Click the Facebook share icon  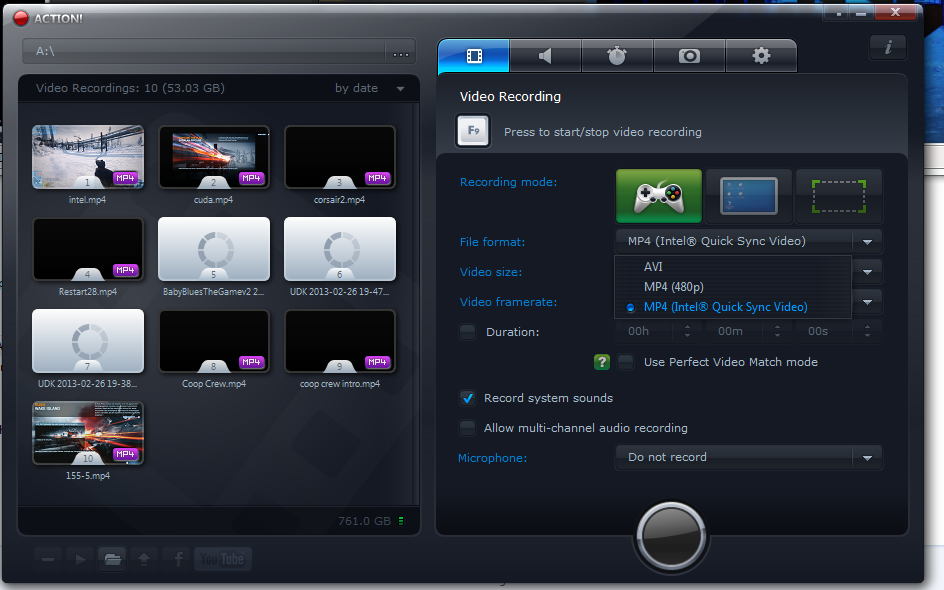(178, 559)
